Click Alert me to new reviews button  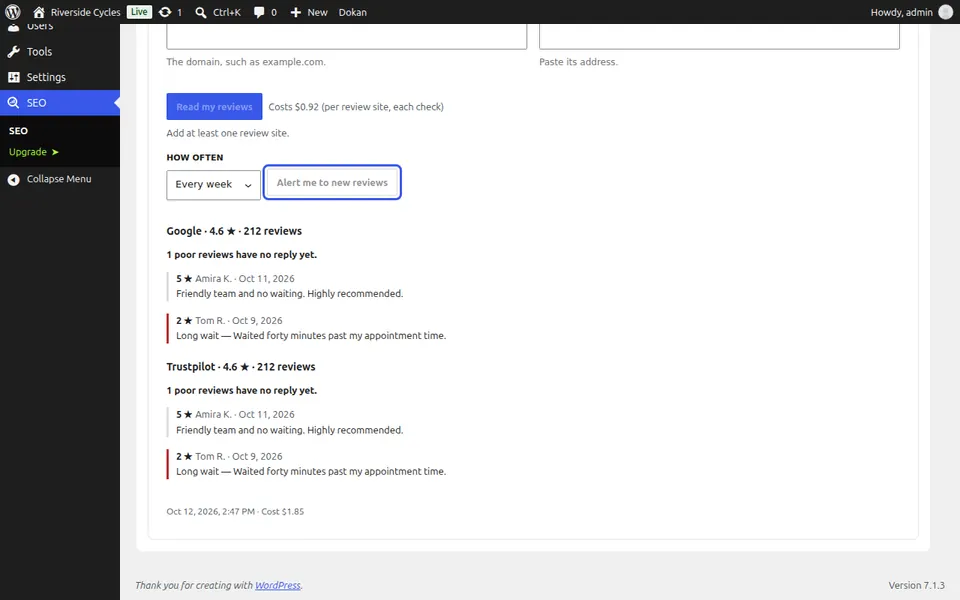[x=332, y=182]
